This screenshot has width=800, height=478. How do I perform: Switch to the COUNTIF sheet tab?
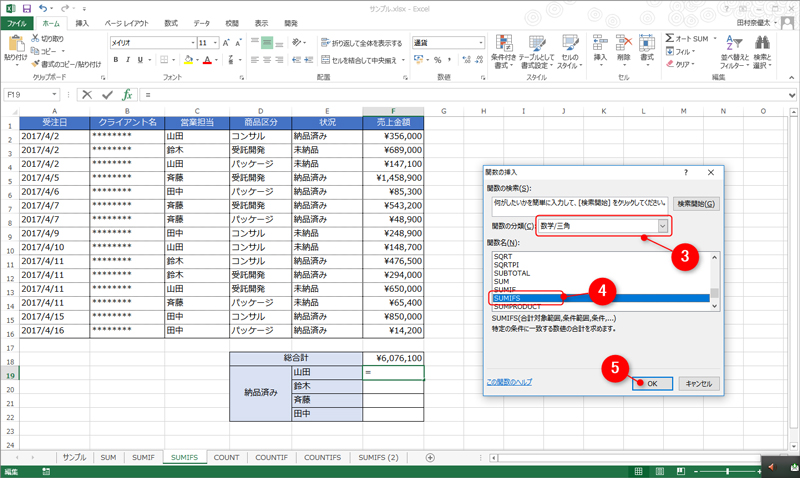click(x=271, y=458)
